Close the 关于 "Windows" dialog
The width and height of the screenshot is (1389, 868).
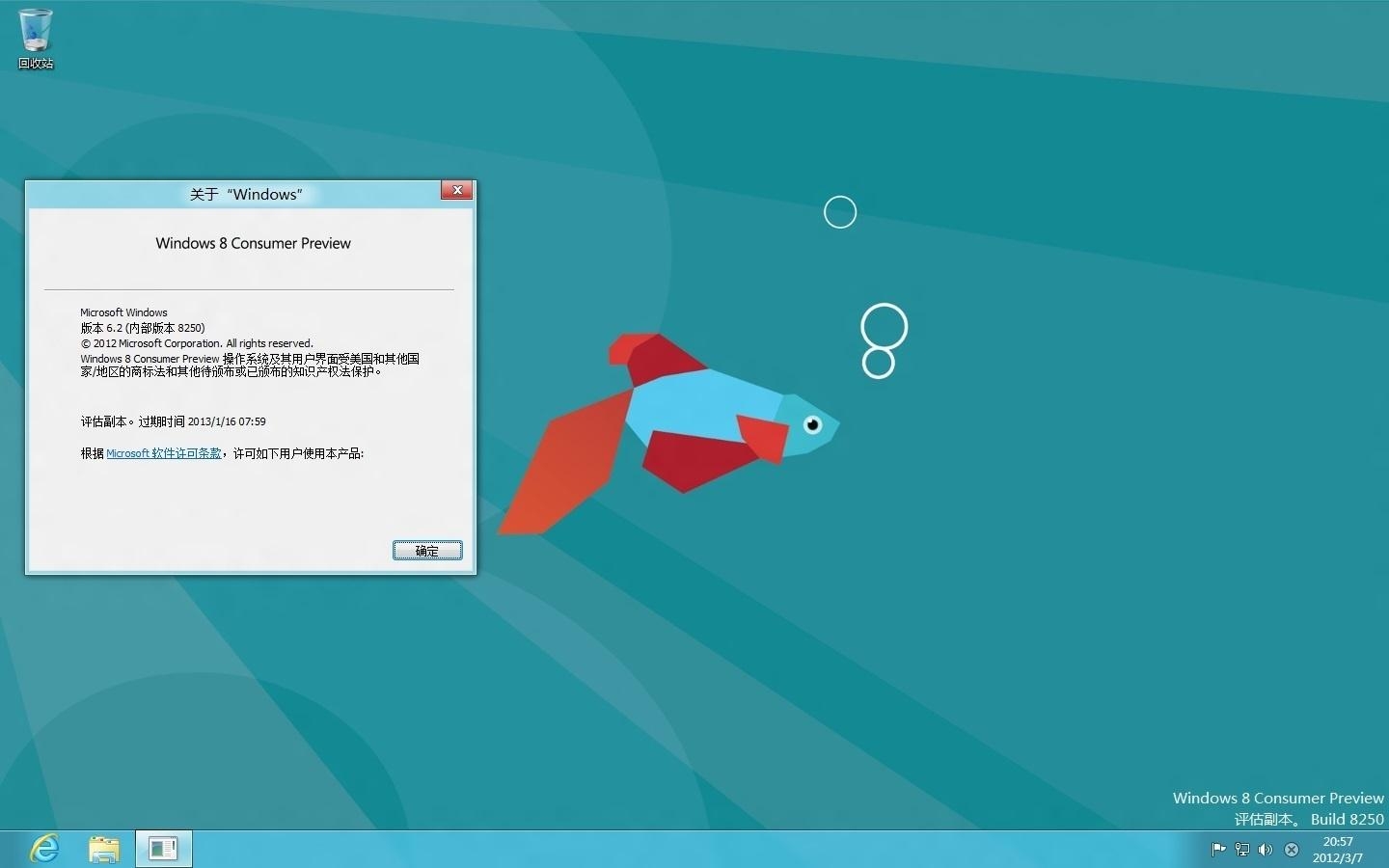pos(457,191)
